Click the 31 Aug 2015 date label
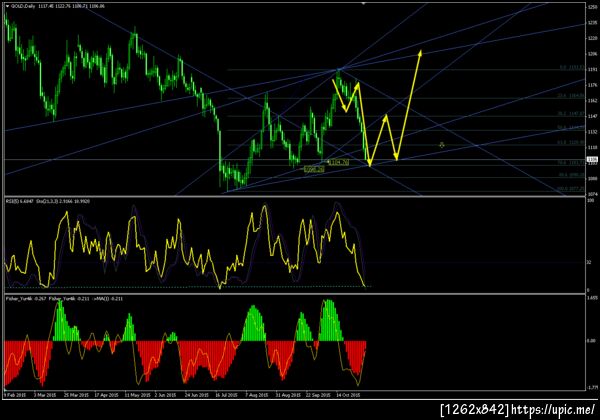Viewport: 600px width, 420px height. click(288, 395)
